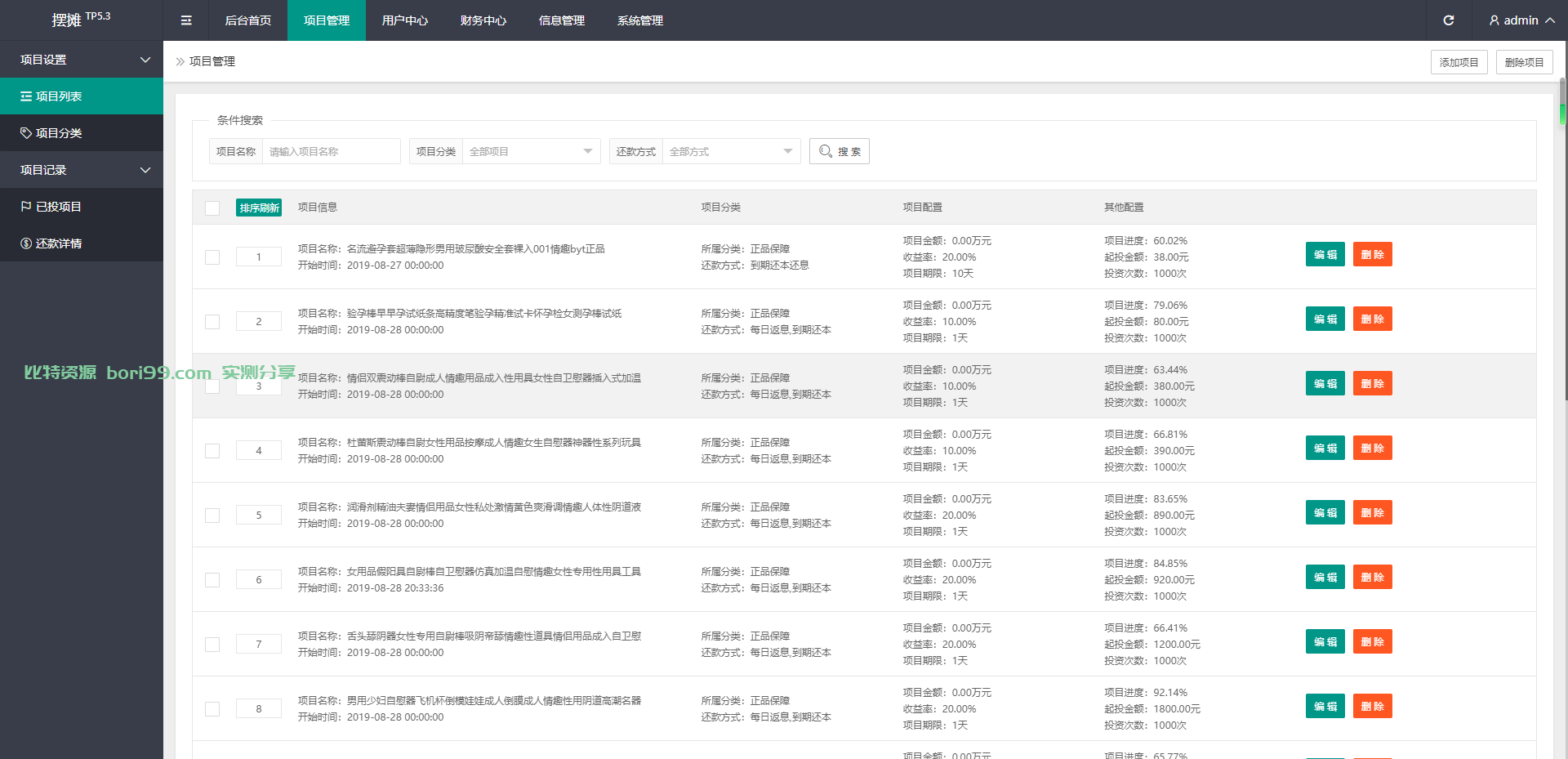Click the sort order field showing 8
The image size is (1568, 759).
tap(259, 709)
